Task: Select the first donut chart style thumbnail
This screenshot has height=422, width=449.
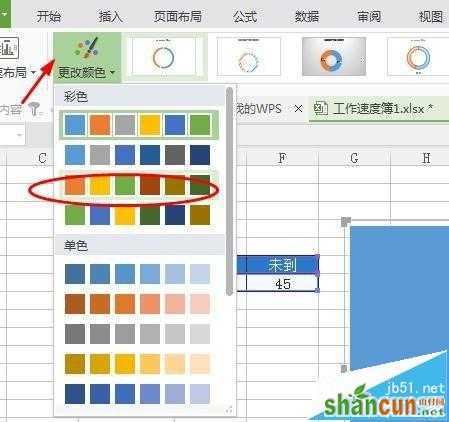Action: pyautogui.click(x=163, y=57)
